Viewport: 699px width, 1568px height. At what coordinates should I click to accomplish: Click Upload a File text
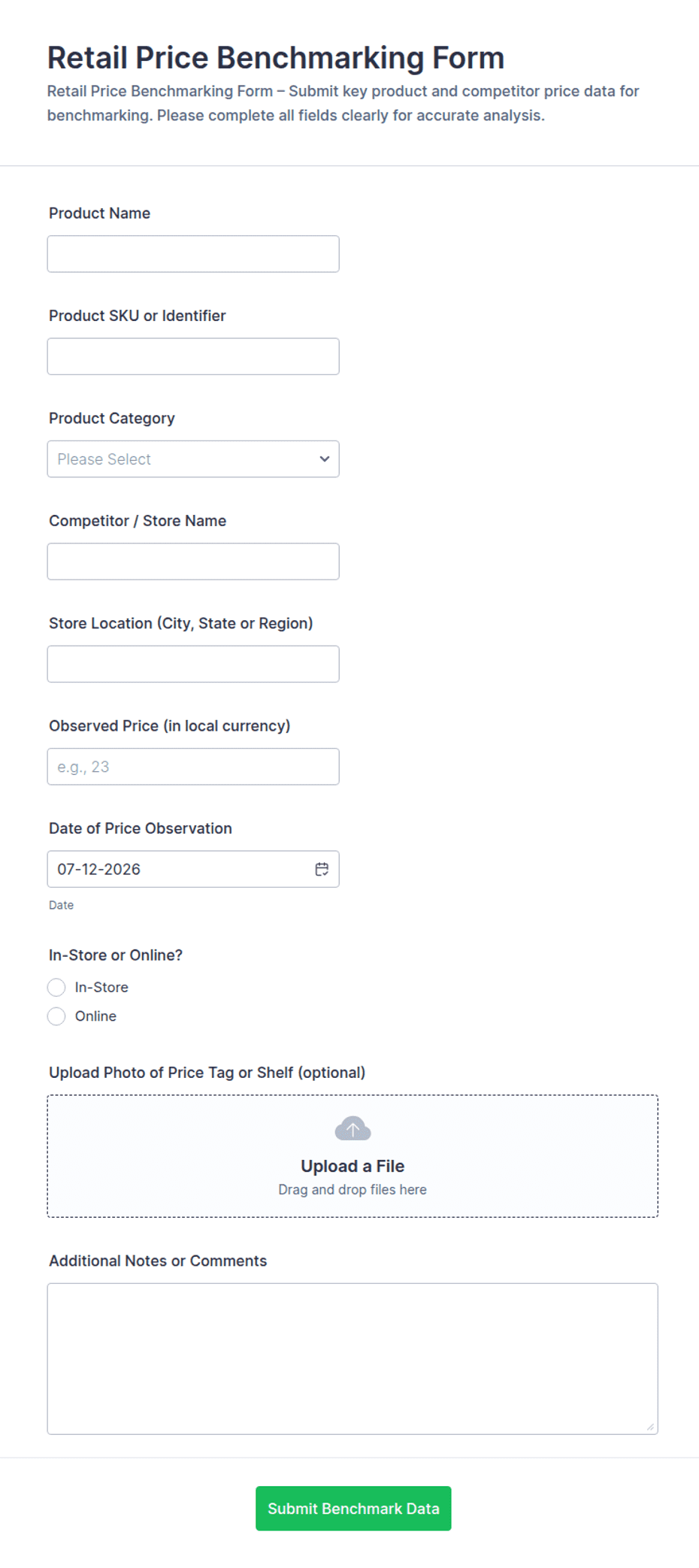pos(353,1166)
